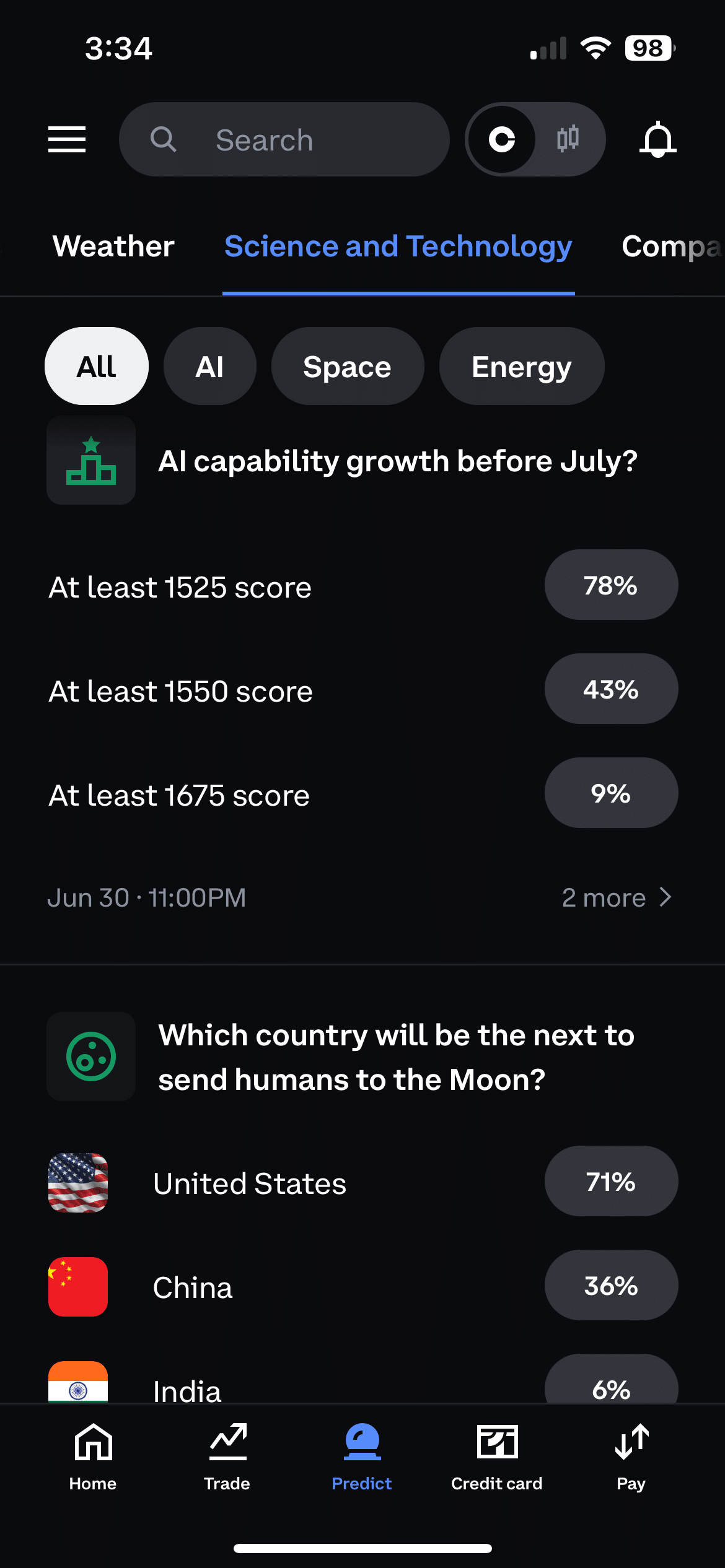The image size is (725, 1568).
Task: Open the AI capability leaderboard icon
Action: click(91, 460)
